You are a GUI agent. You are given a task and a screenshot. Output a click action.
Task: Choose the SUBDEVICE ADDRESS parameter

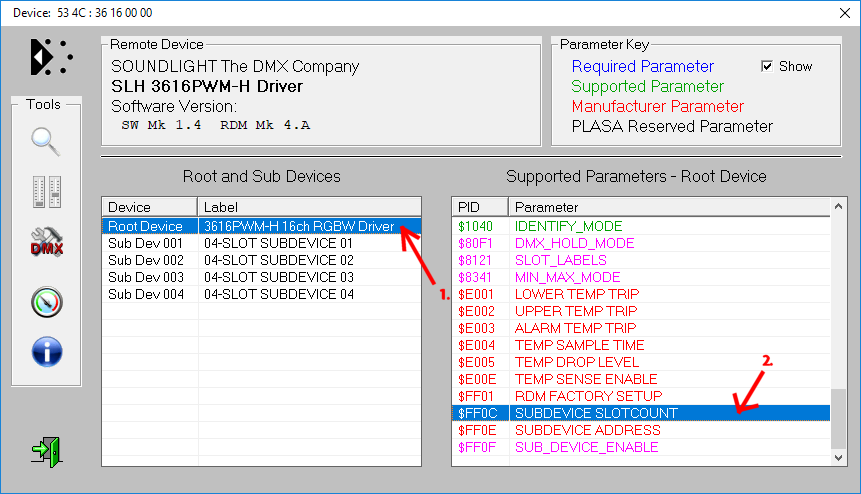click(587, 430)
